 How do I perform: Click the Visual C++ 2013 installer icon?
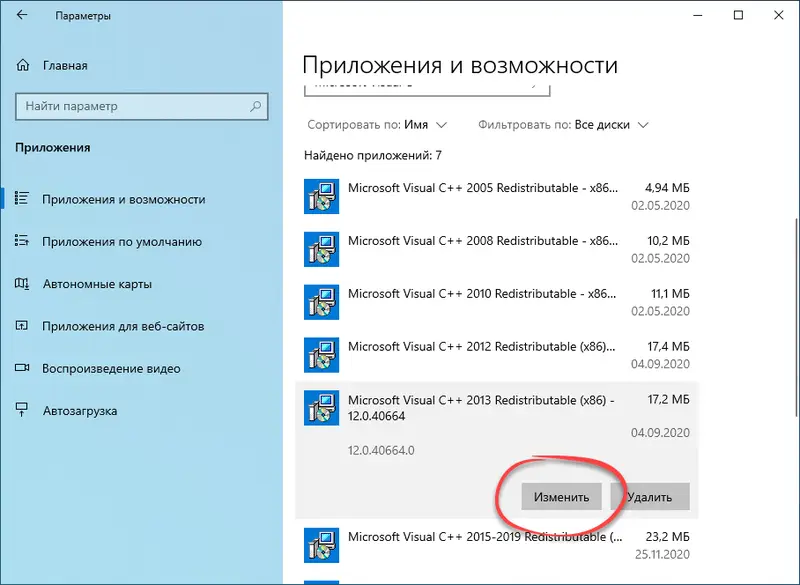[x=321, y=408]
